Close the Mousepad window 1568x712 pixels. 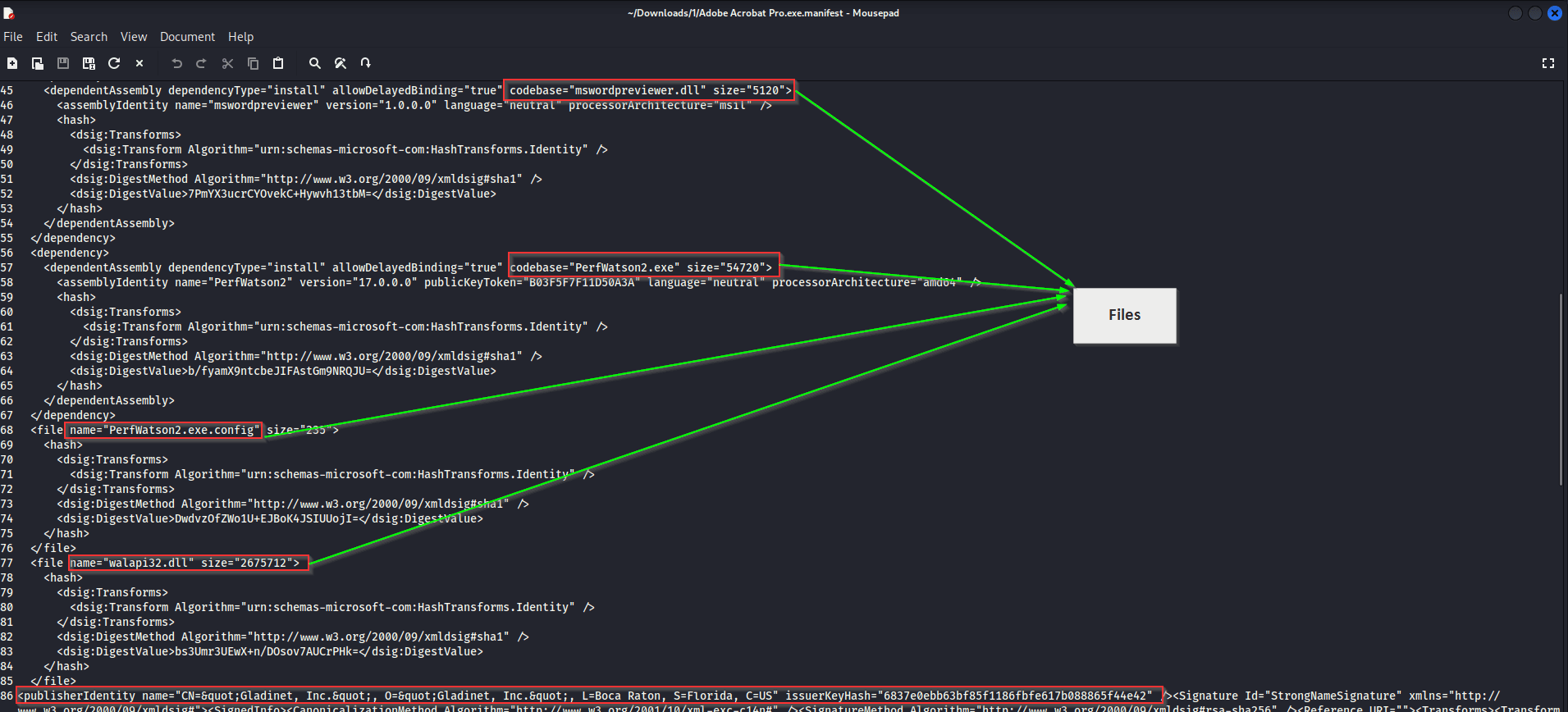pos(1555,13)
